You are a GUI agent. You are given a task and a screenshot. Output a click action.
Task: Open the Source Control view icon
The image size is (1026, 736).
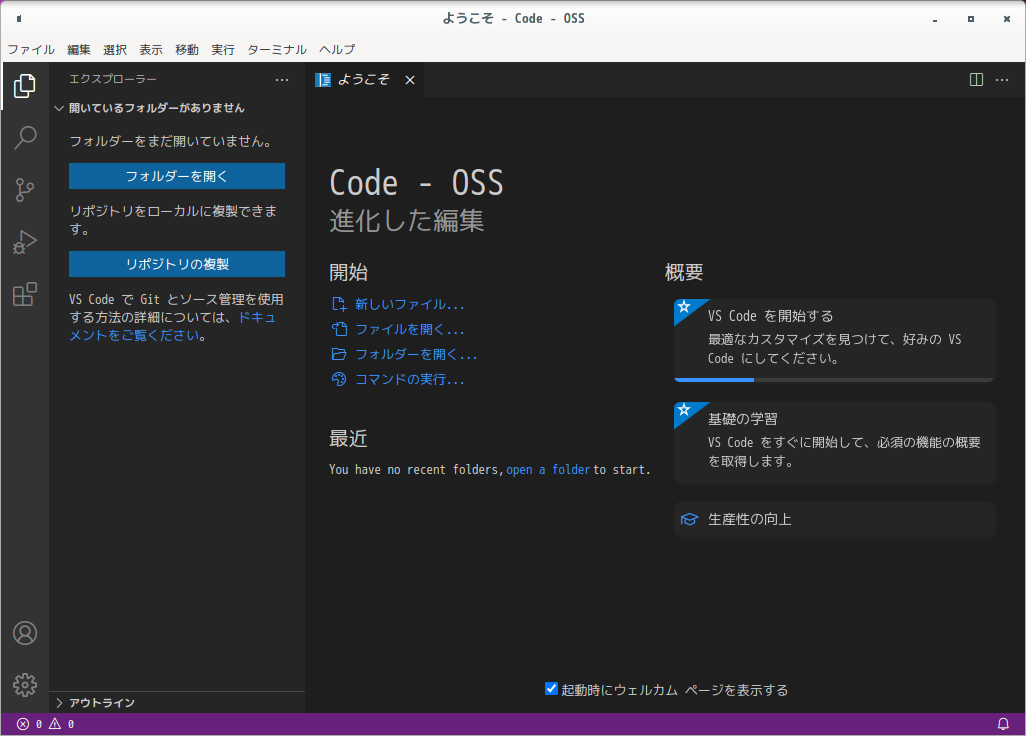click(25, 190)
